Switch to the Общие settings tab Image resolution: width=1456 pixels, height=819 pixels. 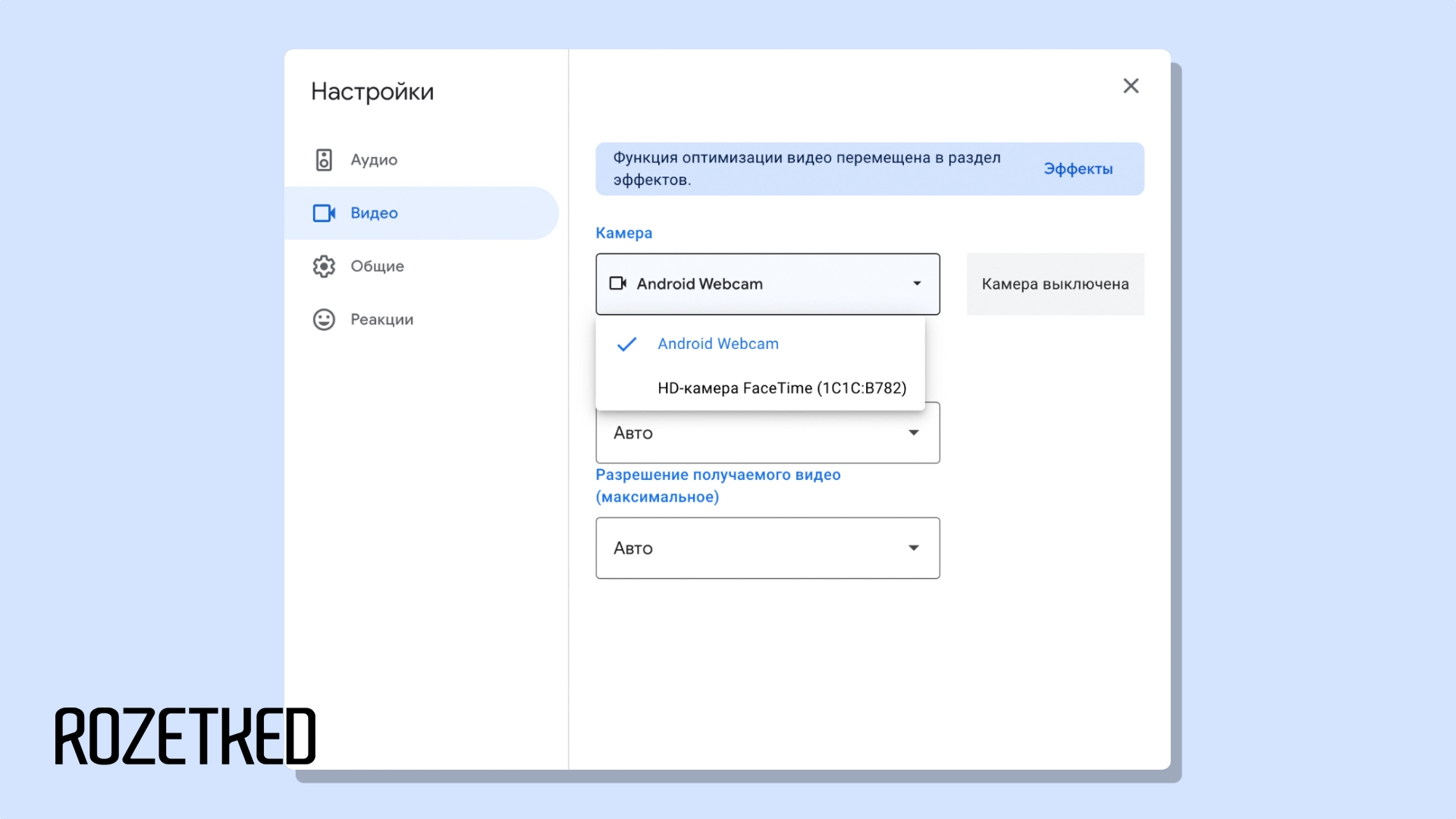tap(421, 266)
